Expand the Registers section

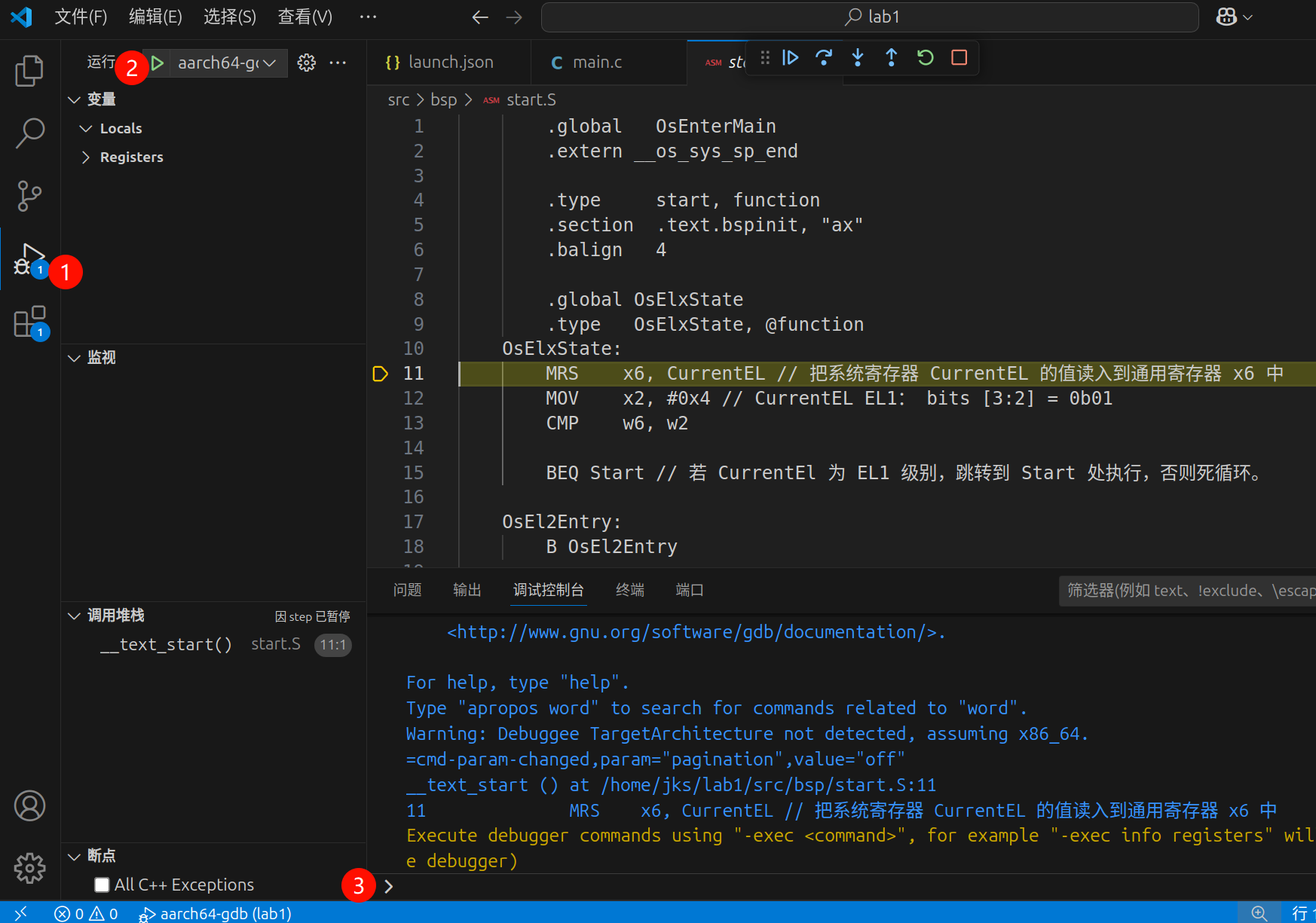point(86,157)
